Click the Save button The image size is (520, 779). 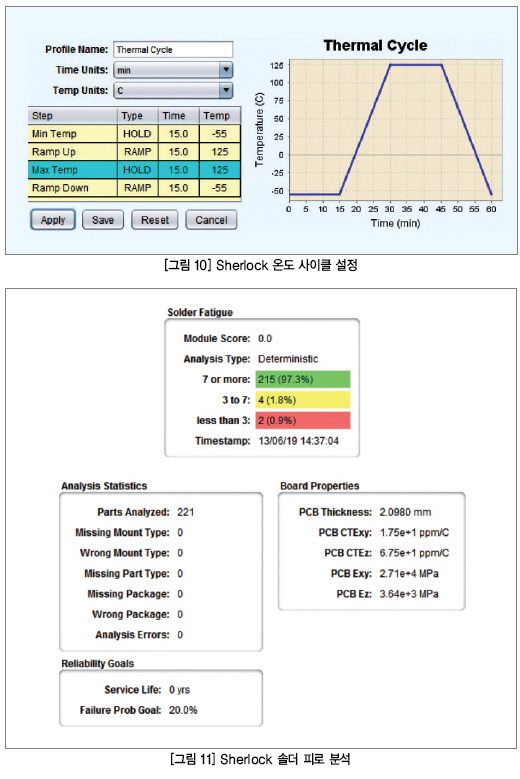pos(102,220)
